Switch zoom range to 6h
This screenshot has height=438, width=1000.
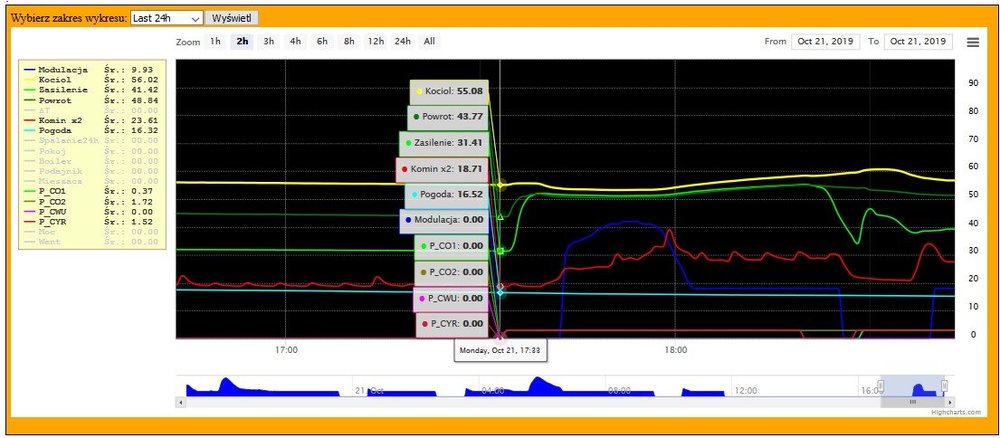click(322, 42)
